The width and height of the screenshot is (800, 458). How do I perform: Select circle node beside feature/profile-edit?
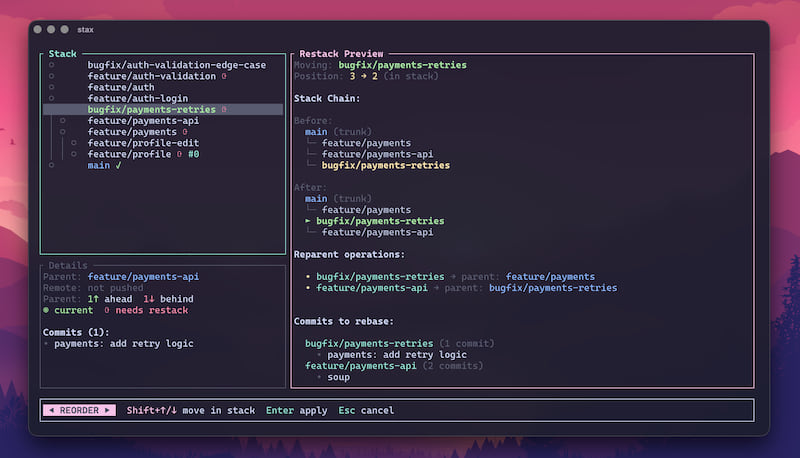[x=73, y=143]
